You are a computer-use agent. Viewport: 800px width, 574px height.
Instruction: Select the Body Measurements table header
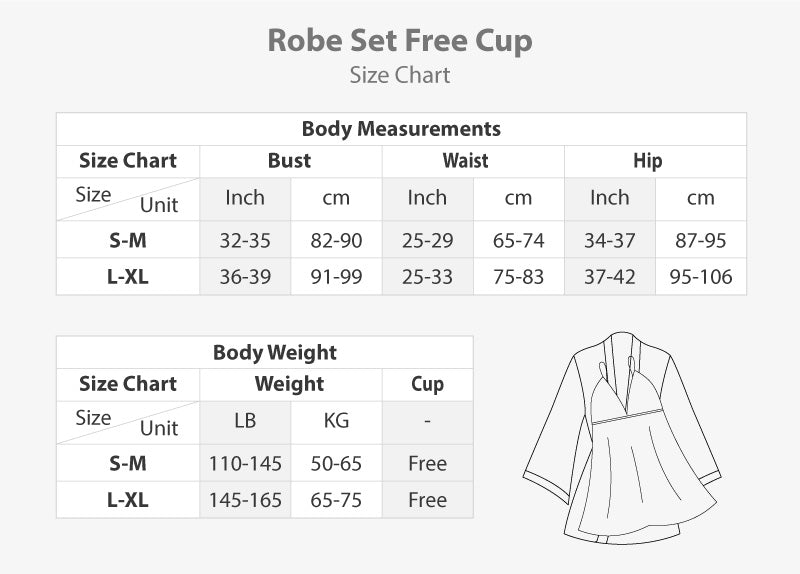click(401, 129)
